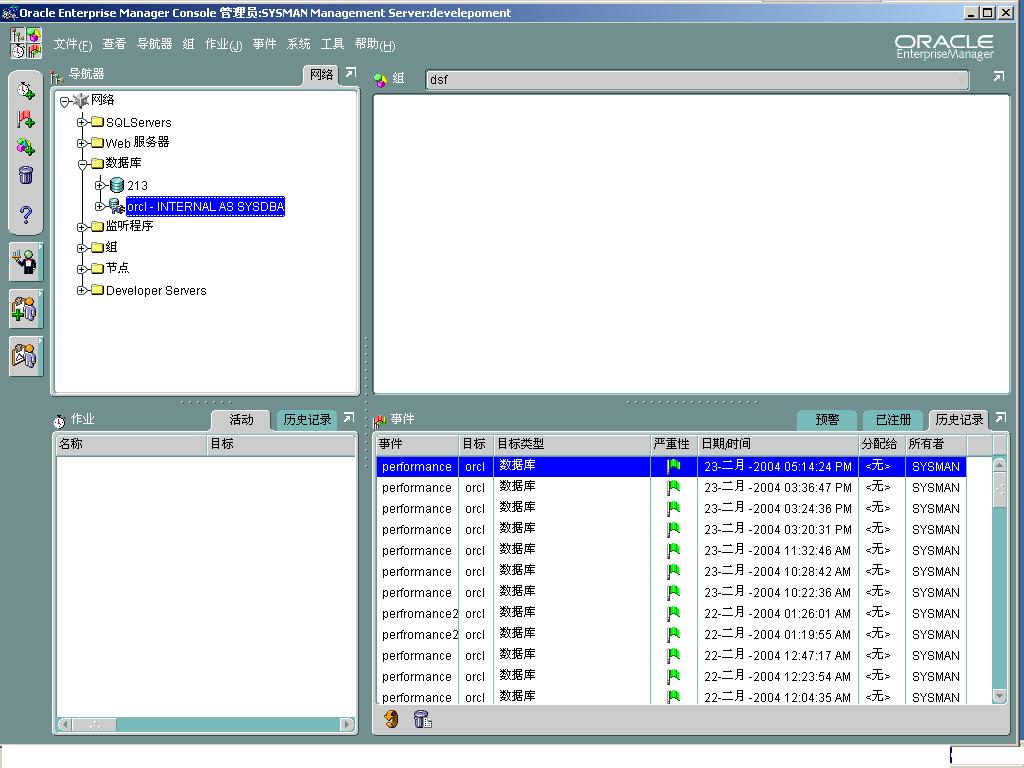
Task: Click the events list scroll down arrow
Action: pos(999,696)
